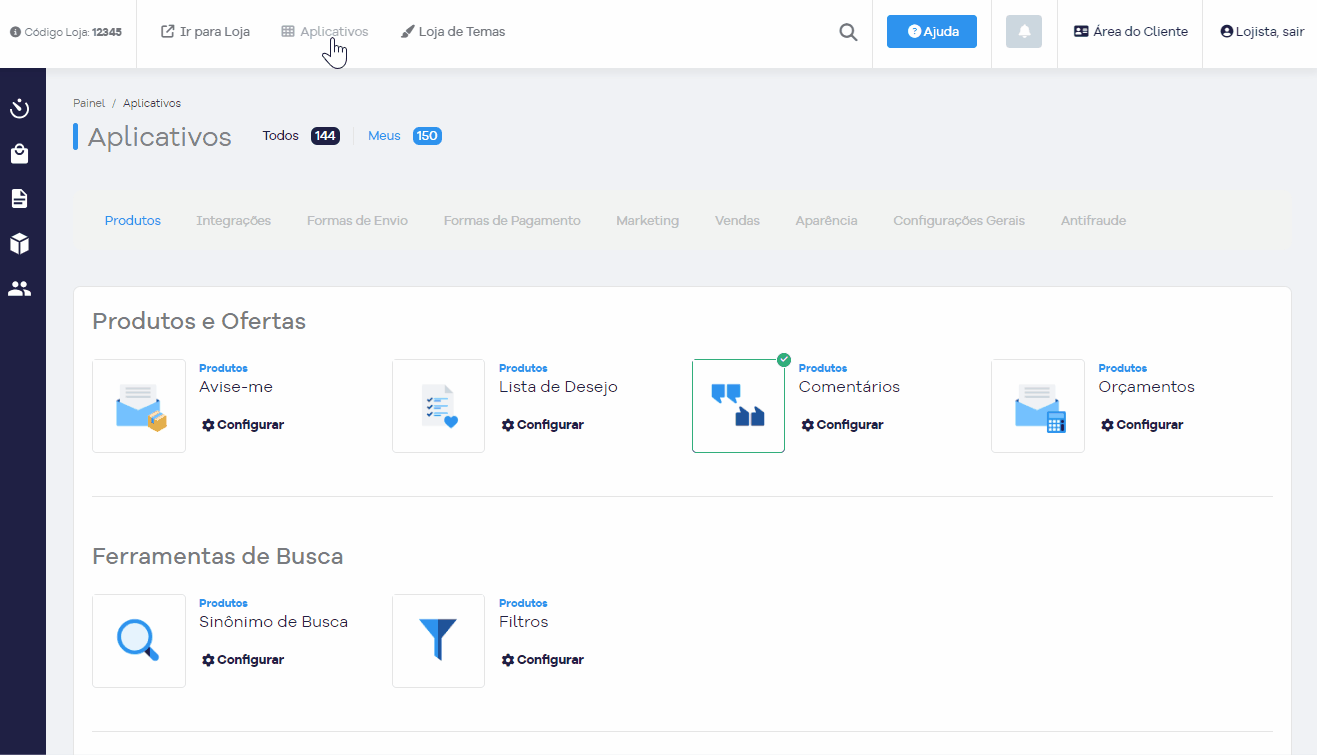Click the gear icon for Orçamentos
Viewport: 1317px width, 755px height.
tap(1107, 425)
